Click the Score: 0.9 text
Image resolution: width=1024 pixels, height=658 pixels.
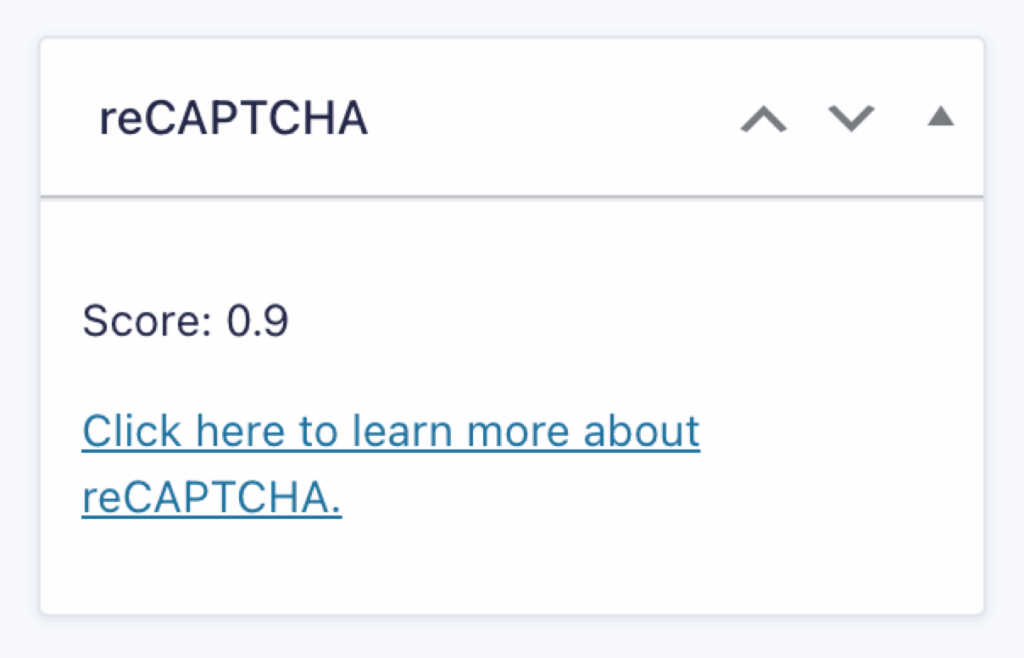[x=184, y=321]
